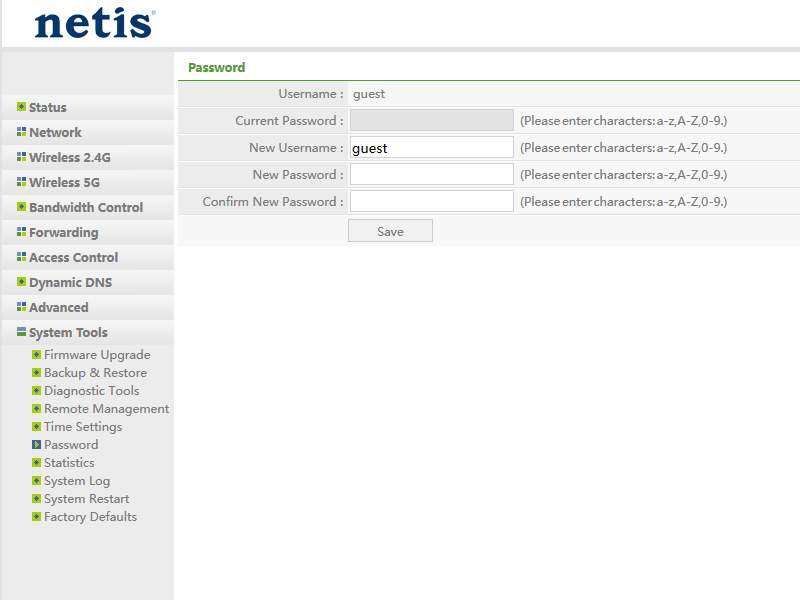800x600 pixels.
Task: Click the netis logo
Action: tap(94, 24)
